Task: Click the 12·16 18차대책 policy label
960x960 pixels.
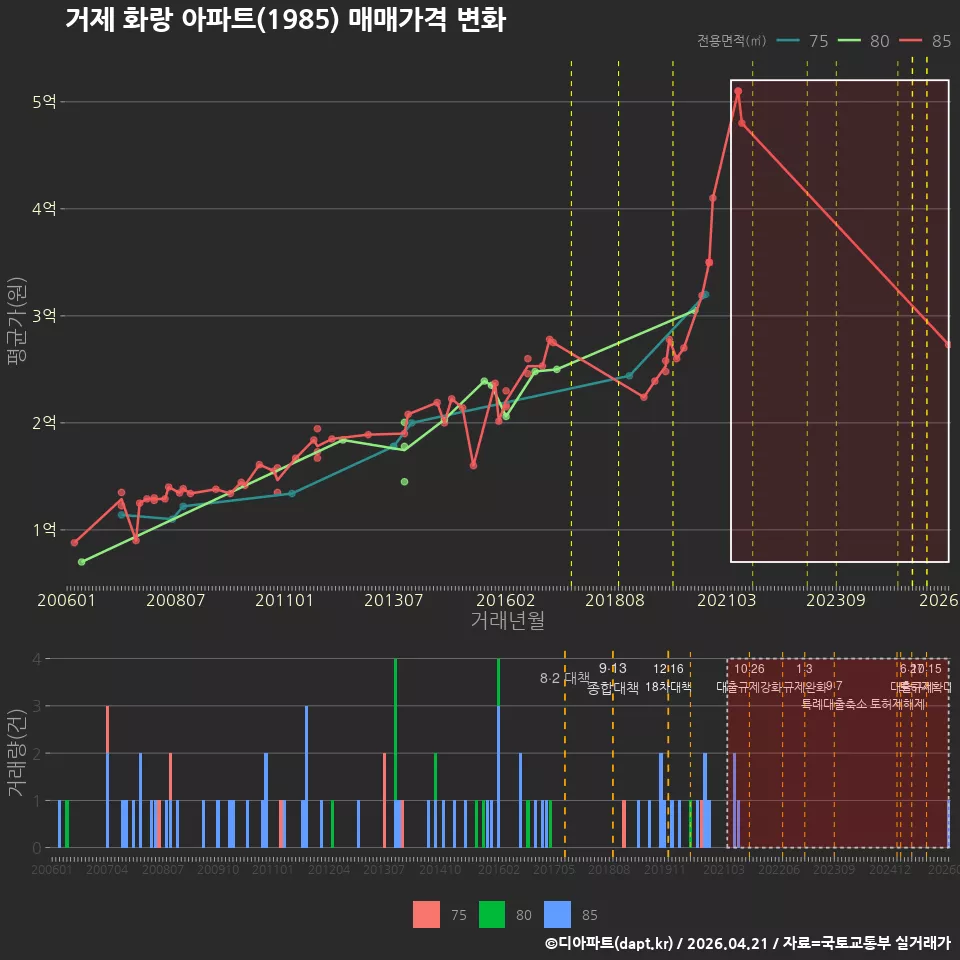Action: click(x=668, y=678)
